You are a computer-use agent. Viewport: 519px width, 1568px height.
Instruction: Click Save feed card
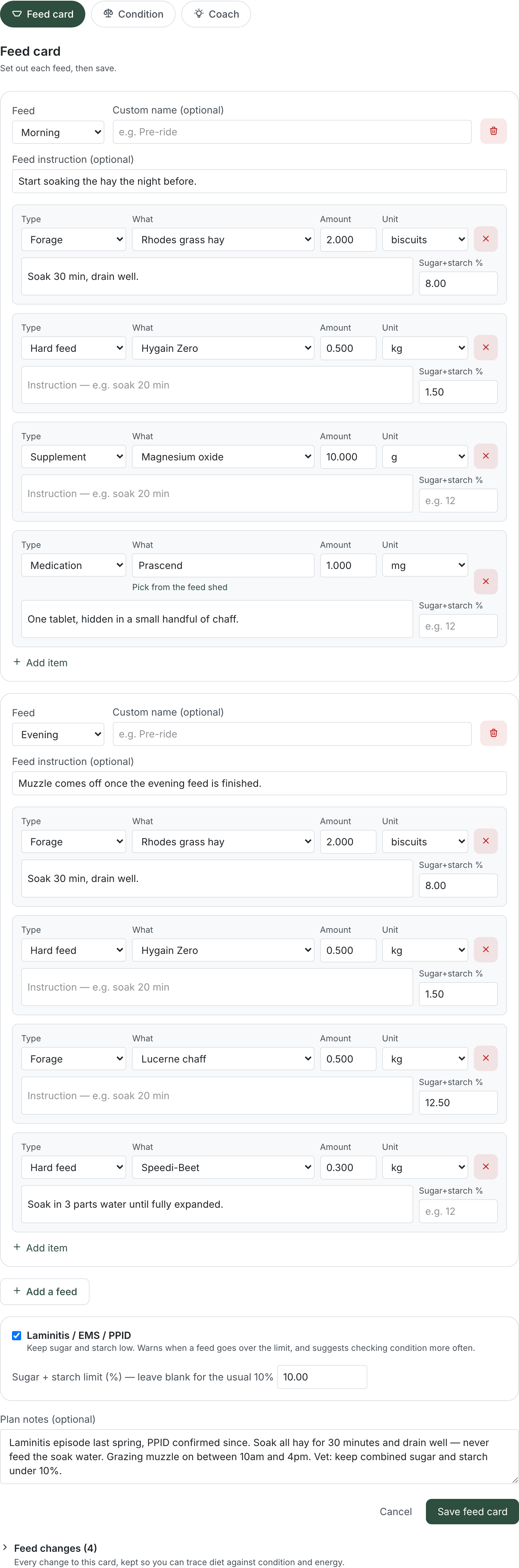(x=472, y=1511)
